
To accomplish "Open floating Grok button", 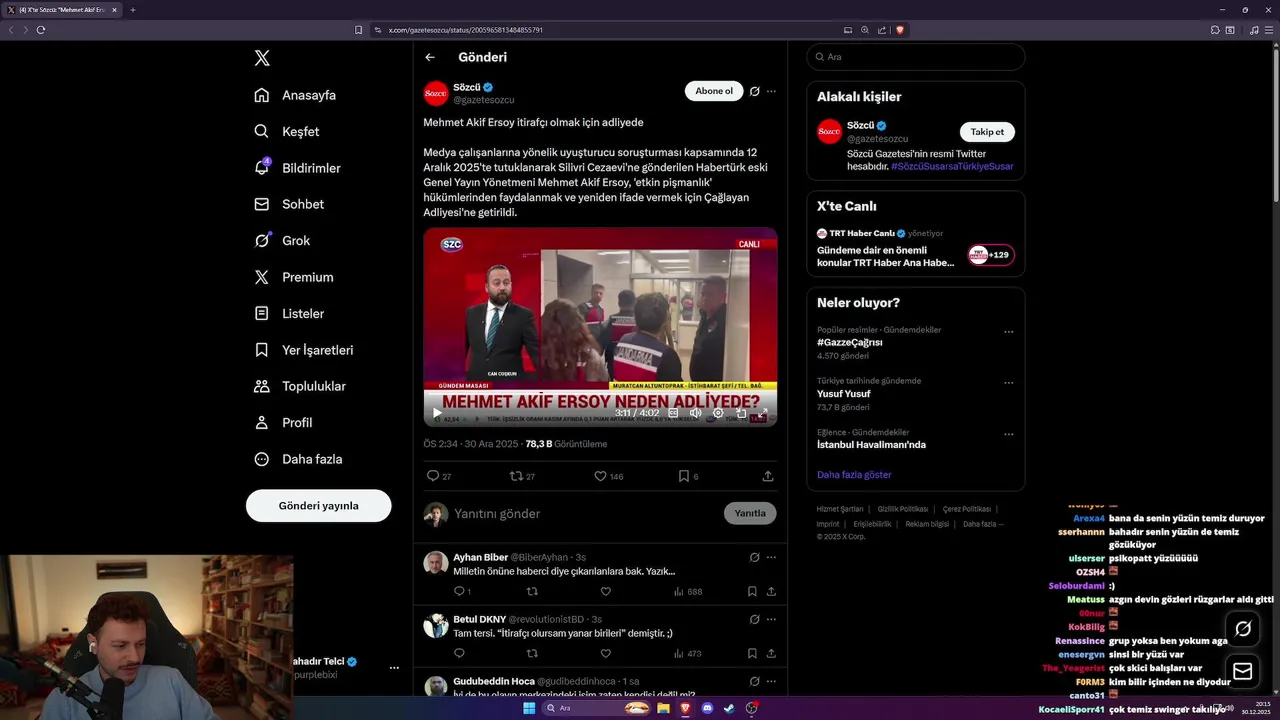I will pos(1243,629).
